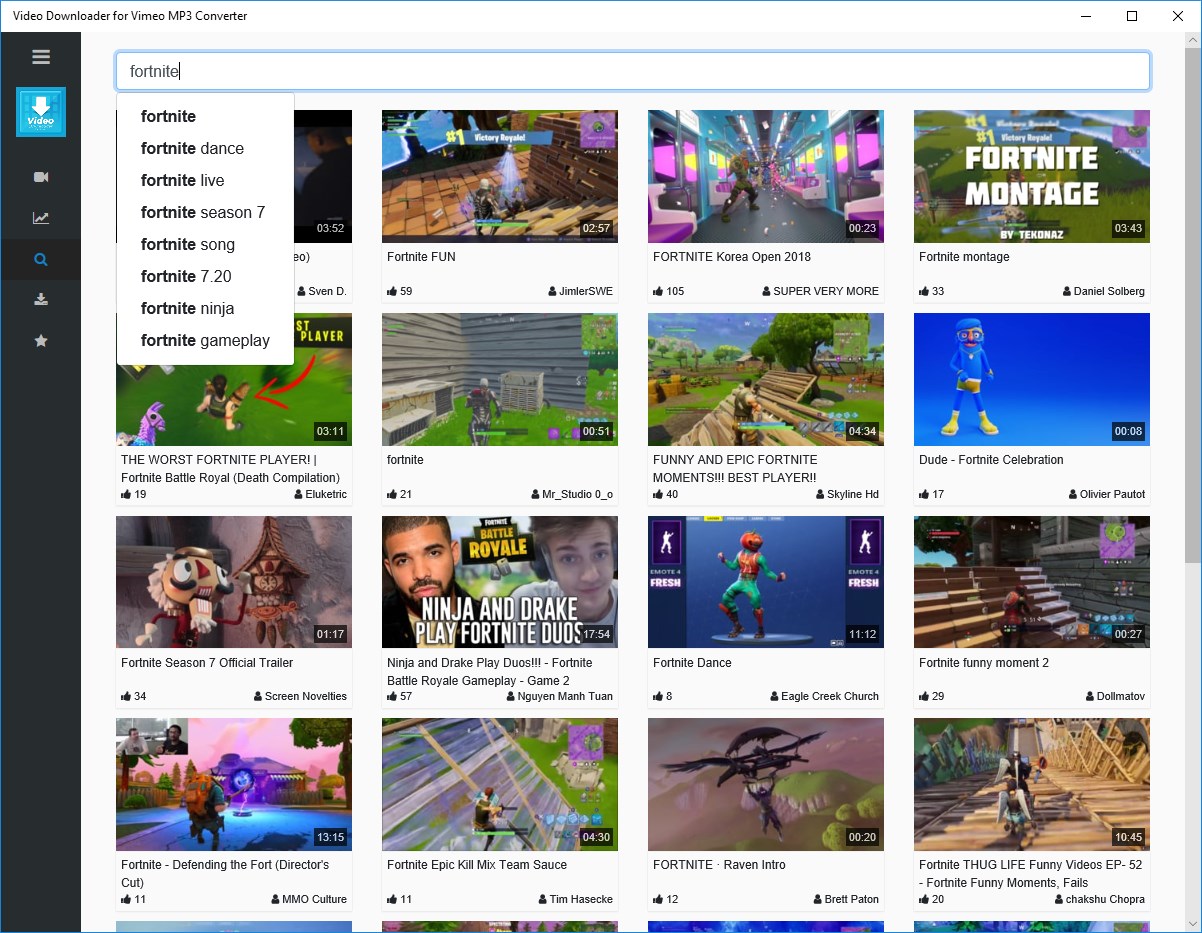The height and width of the screenshot is (933, 1202).
Task: Click author Olivier Pautot
Action: 1106,494
